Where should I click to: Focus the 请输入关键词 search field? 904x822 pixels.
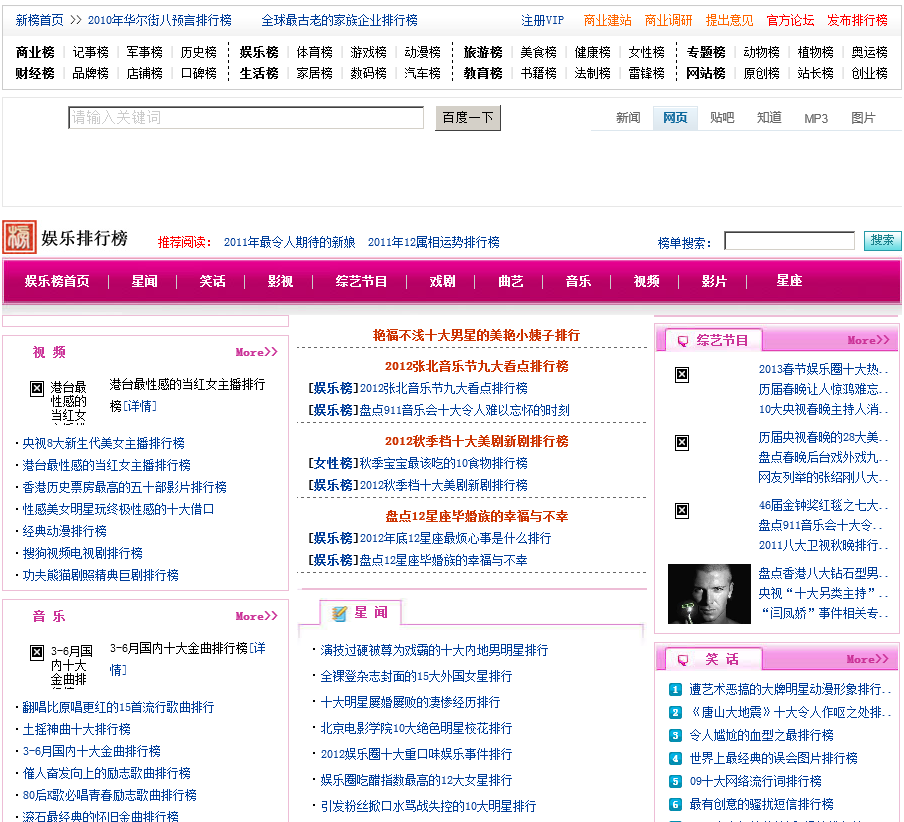click(246, 118)
